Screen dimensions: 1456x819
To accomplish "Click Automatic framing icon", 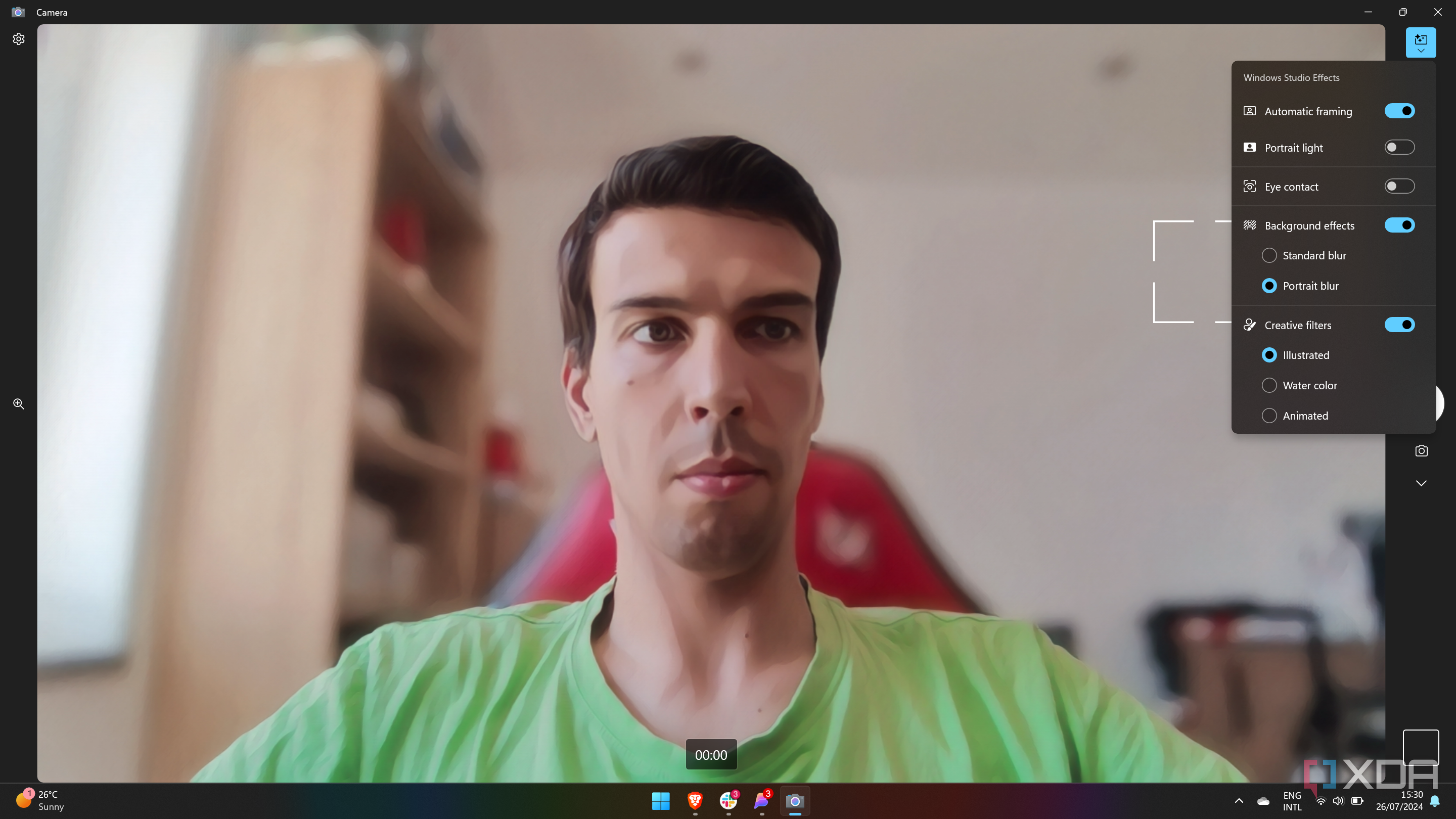I will [1249, 111].
